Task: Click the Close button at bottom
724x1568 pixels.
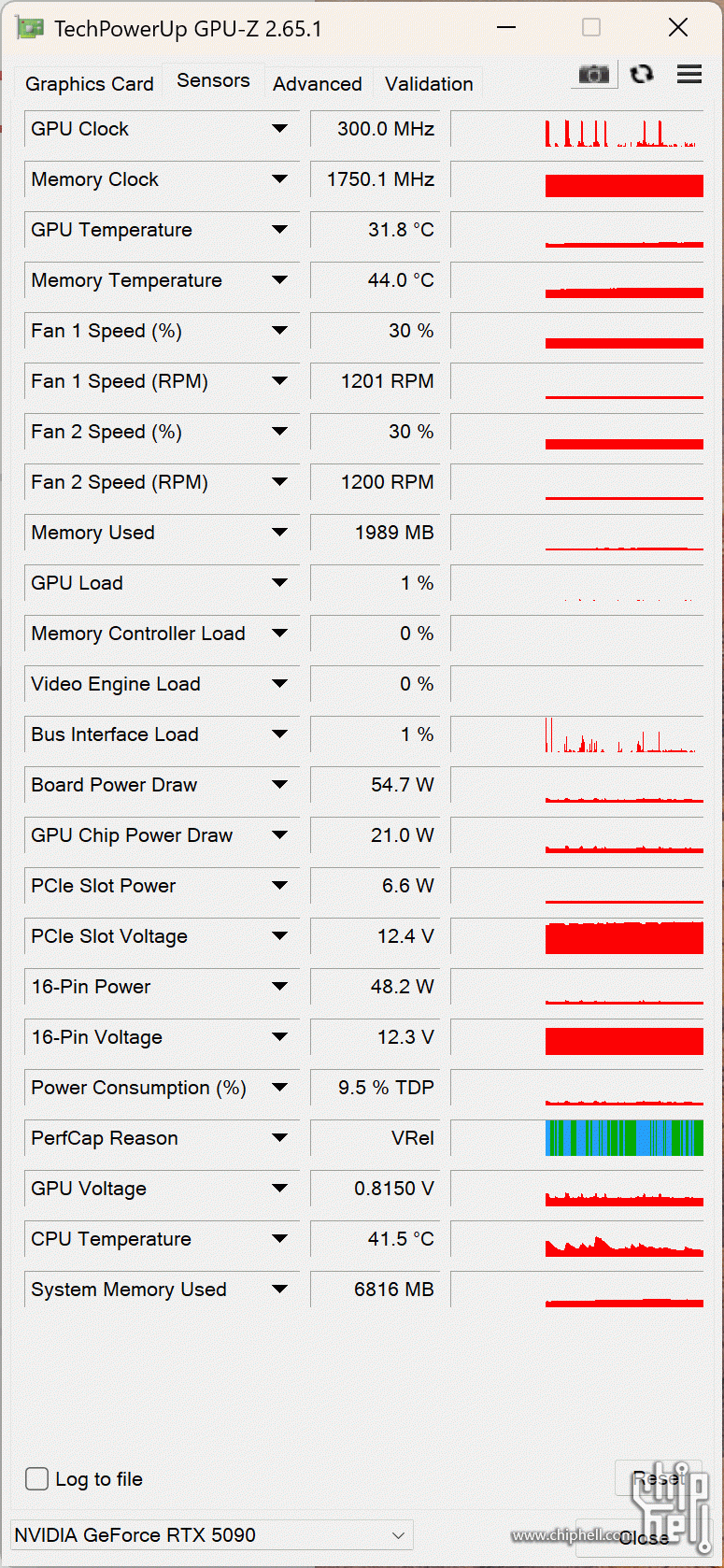Action: pos(644,1537)
